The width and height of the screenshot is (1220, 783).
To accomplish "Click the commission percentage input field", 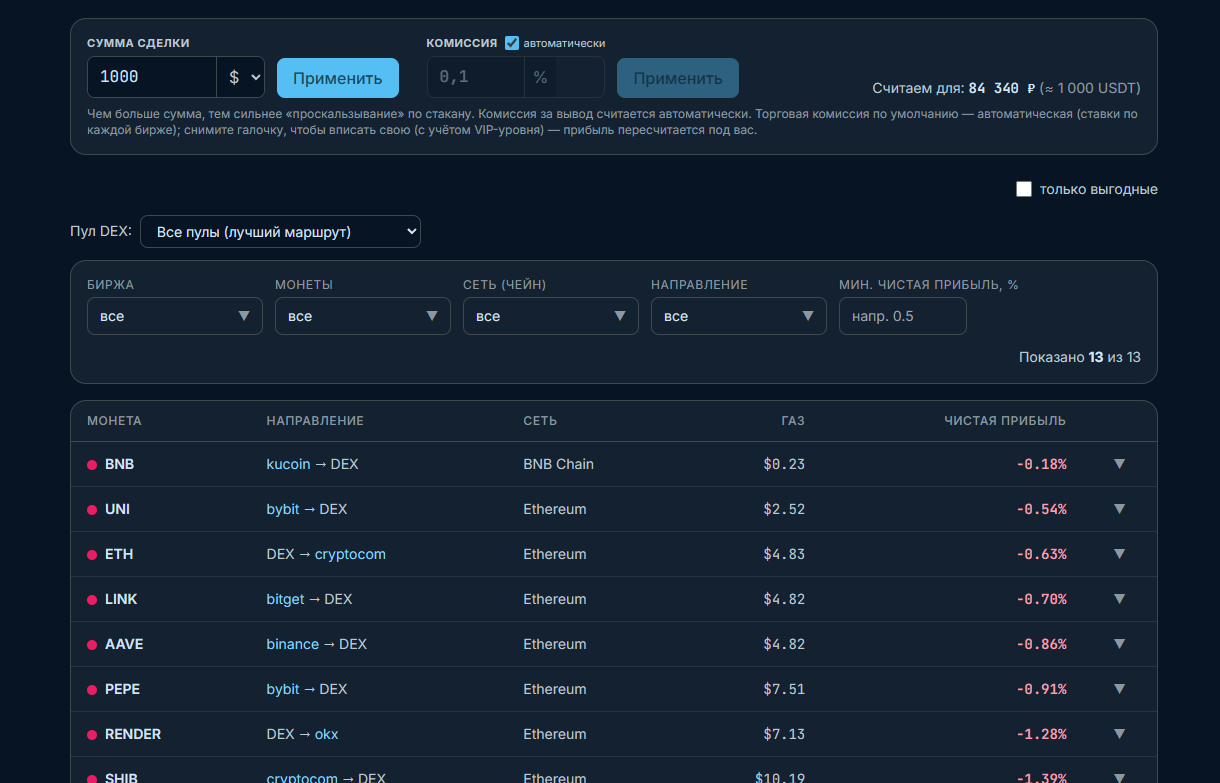I will pos(476,77).
